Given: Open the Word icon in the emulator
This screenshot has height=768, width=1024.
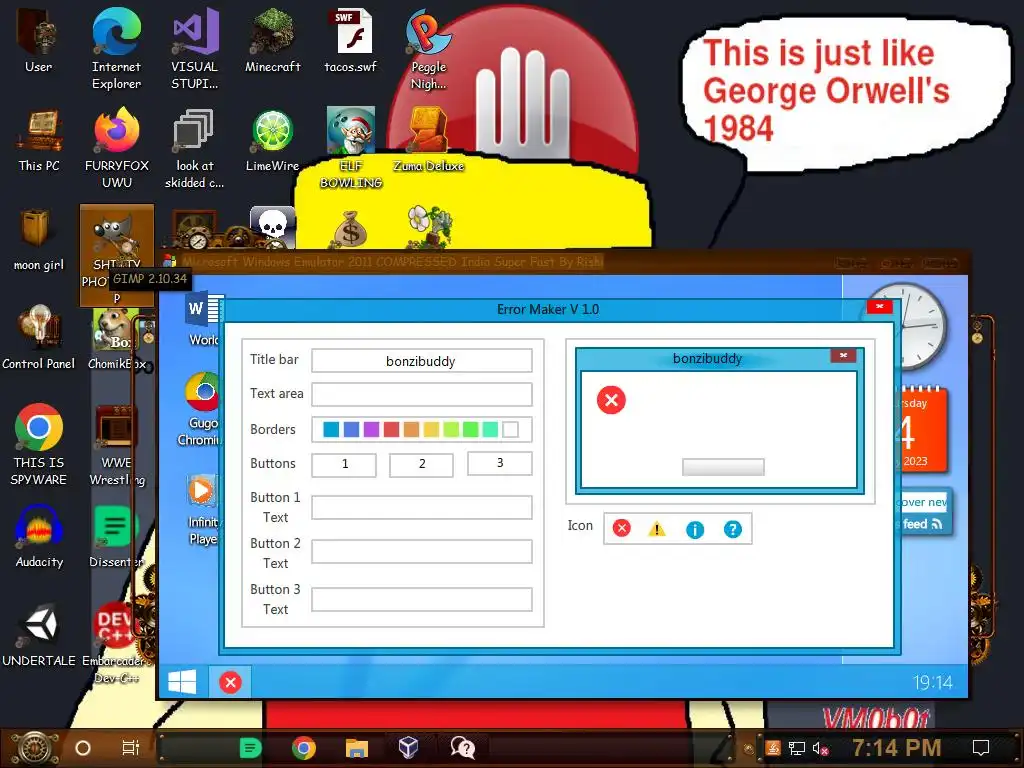Looking at the screenshot, I should click(204, 320).
